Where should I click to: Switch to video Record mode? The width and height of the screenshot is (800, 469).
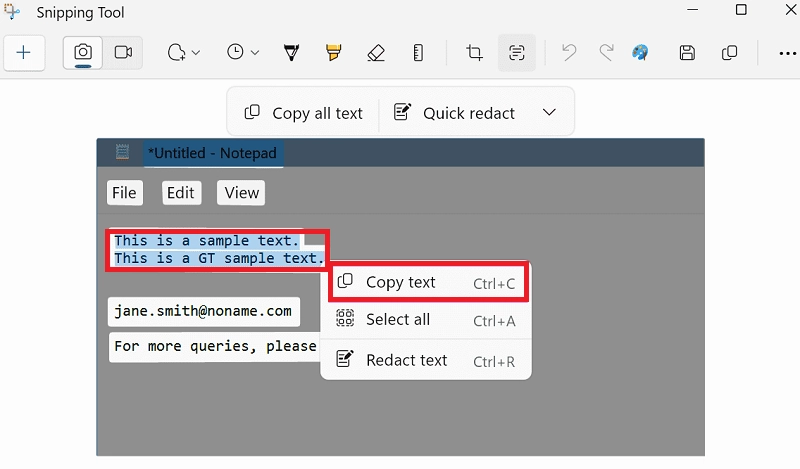pos(123,53)
